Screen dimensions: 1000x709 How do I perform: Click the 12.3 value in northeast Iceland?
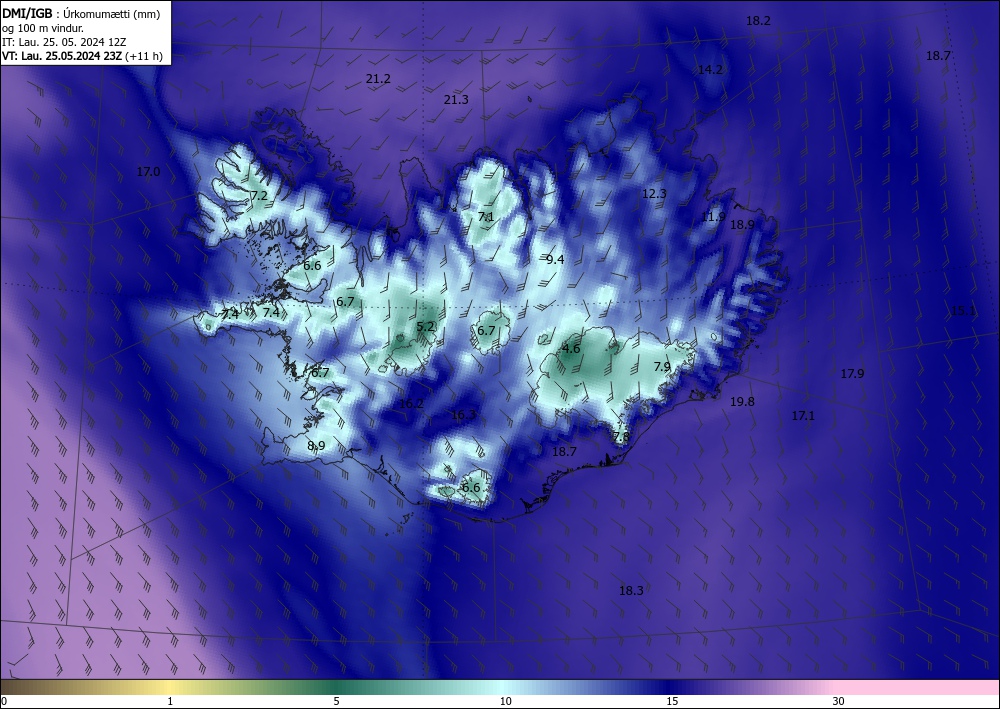(654, 194)
